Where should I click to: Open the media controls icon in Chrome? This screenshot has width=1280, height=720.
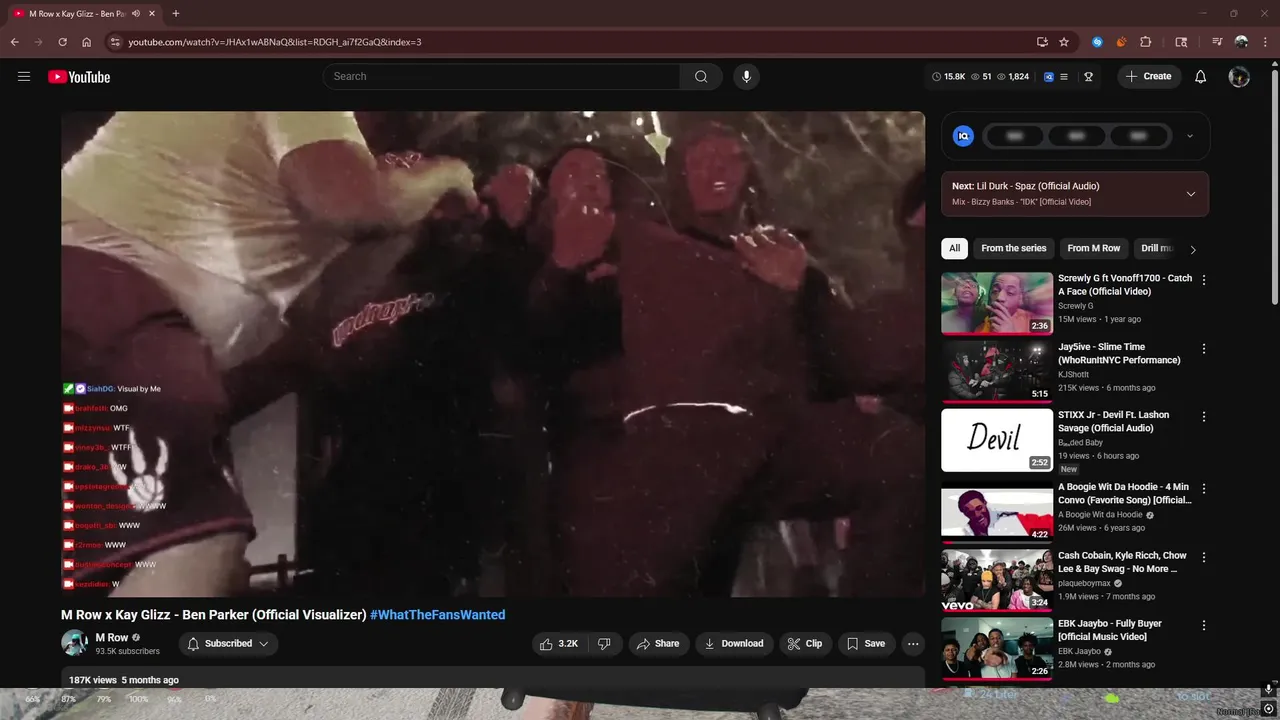[x=1217, y=42]
